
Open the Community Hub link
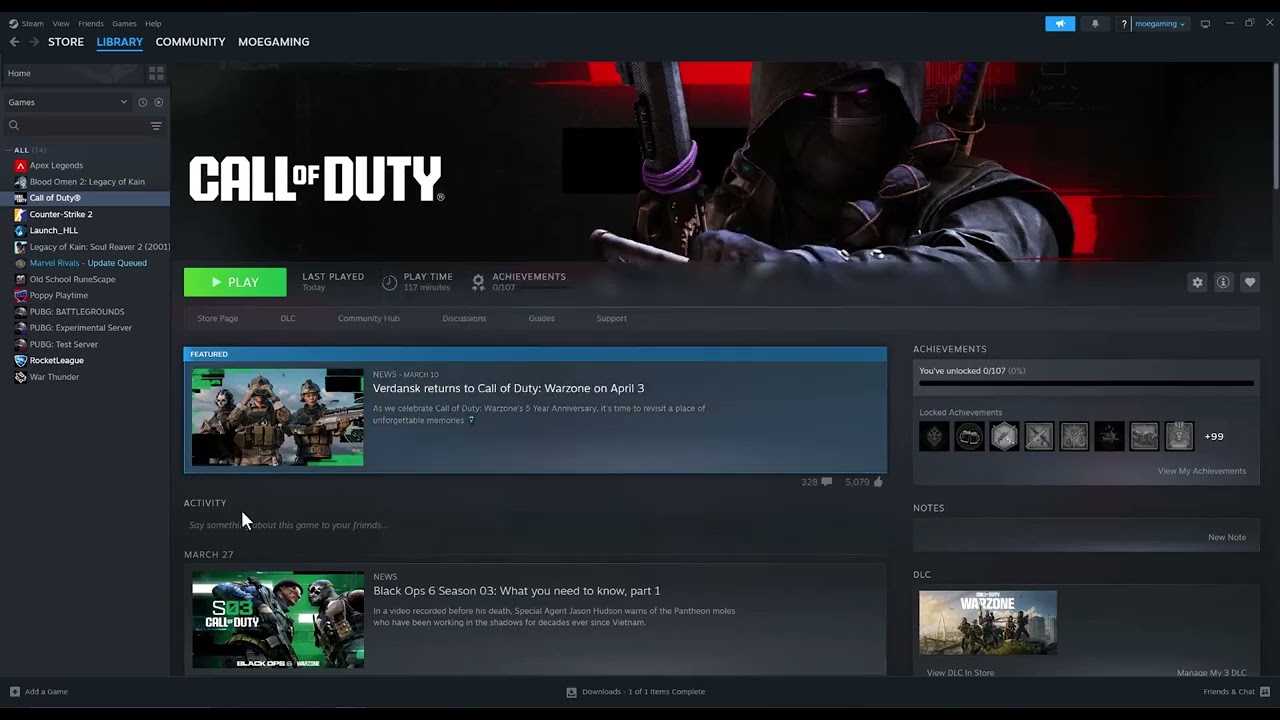[x=369, y=319]
